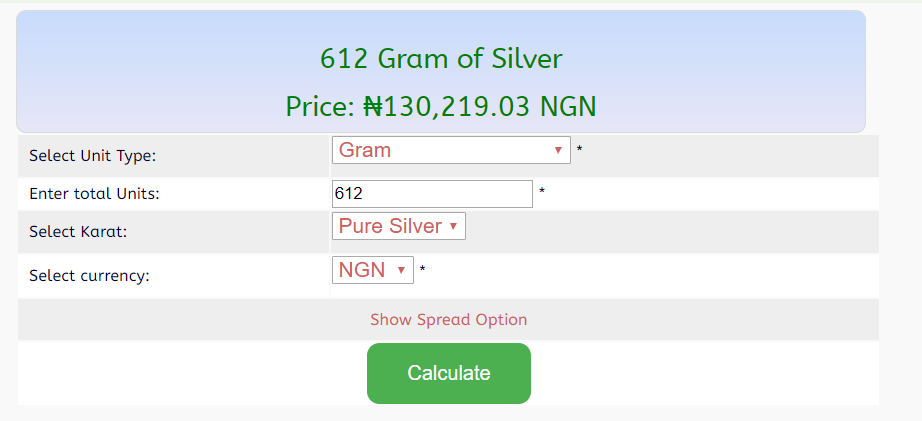Click the "Select currency:" label

tap(89, 275)
